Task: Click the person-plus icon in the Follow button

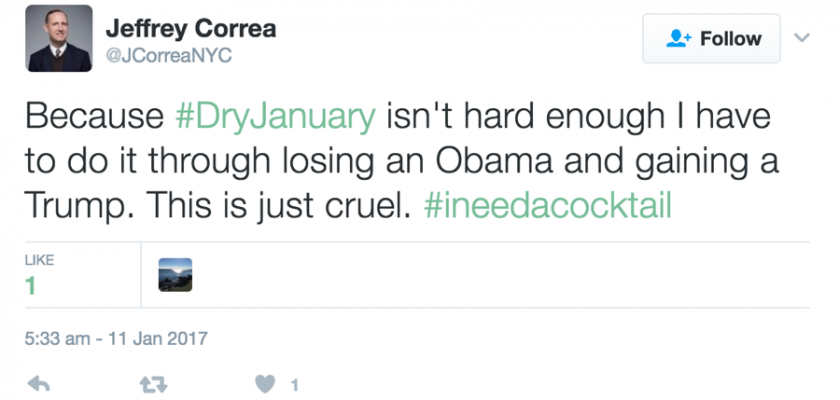Action: pyautogui.click(x=680, y=39)
